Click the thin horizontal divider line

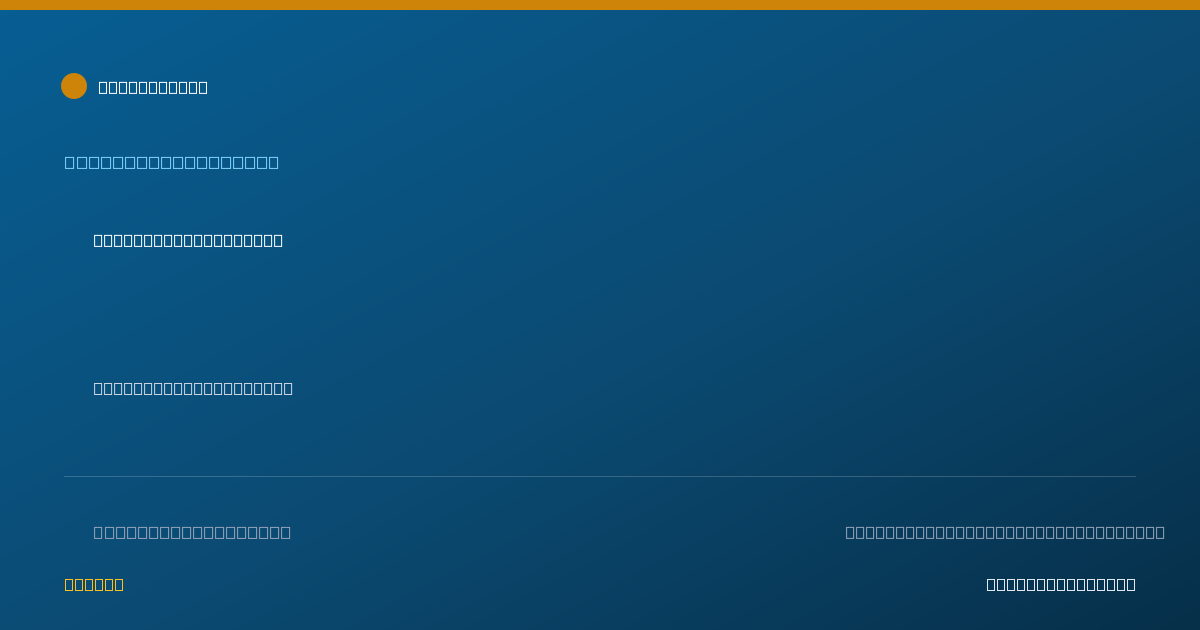tap(600, 476)
